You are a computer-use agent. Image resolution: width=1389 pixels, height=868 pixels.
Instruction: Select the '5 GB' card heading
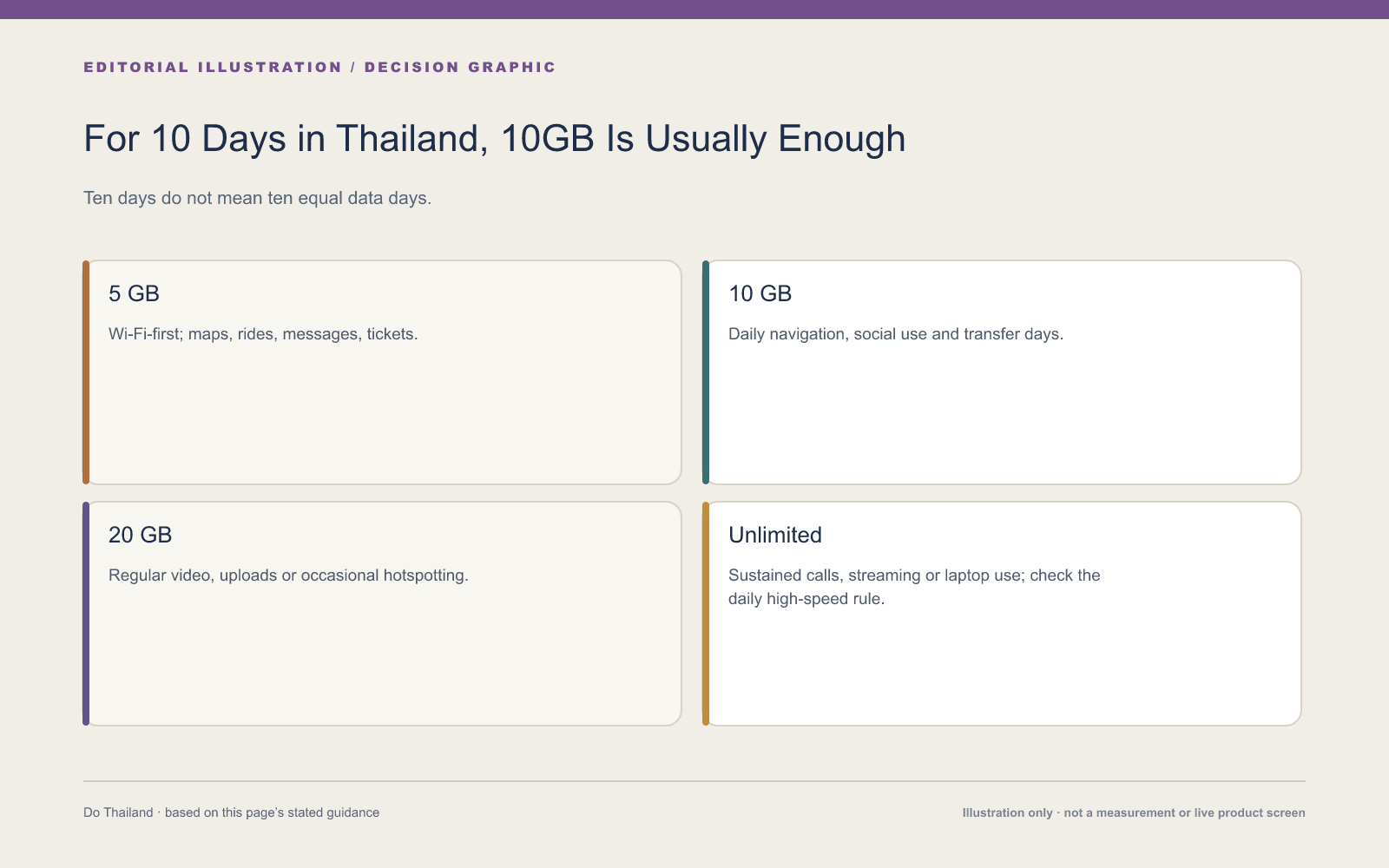tap(134, 293)
